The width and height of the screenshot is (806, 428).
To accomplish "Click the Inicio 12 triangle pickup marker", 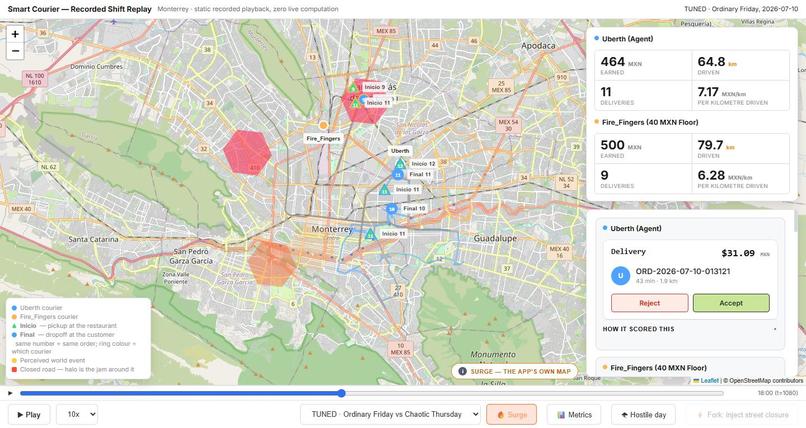I will tap(400, 164).
